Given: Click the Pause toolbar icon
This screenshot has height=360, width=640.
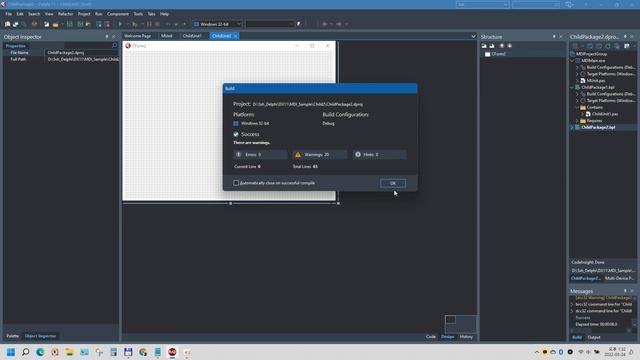Looking at the screenshot, I should tap(149, 24).
